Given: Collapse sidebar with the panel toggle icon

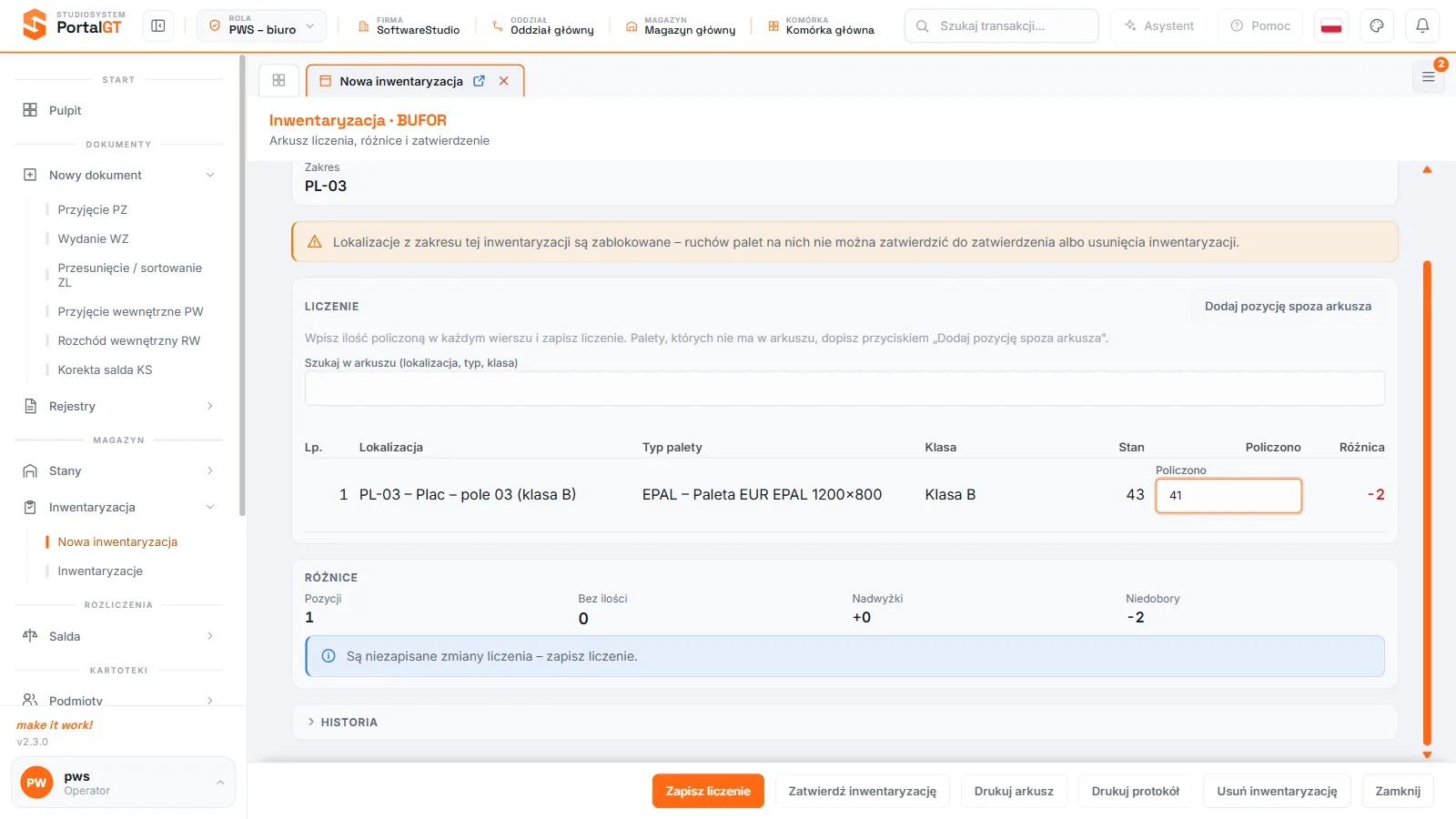Looking at the screenshot, I should point(158,25).
